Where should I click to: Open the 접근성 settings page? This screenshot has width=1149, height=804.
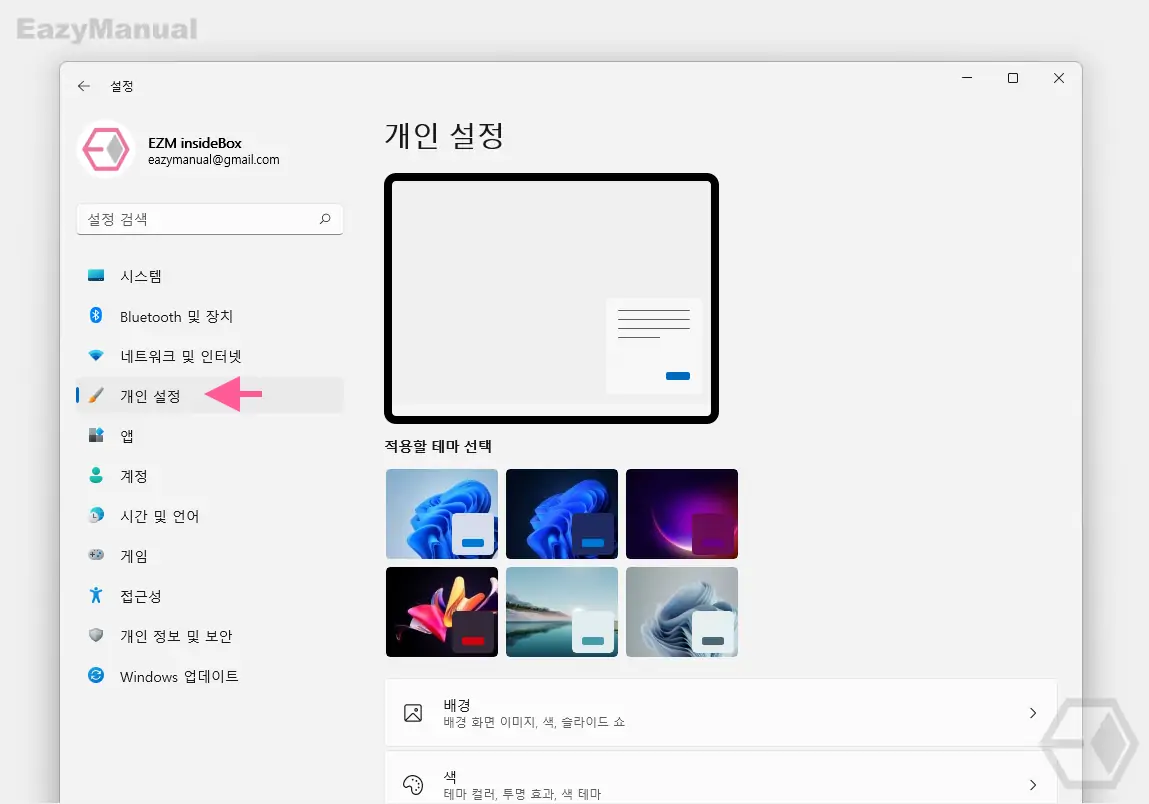click(210, 596)
